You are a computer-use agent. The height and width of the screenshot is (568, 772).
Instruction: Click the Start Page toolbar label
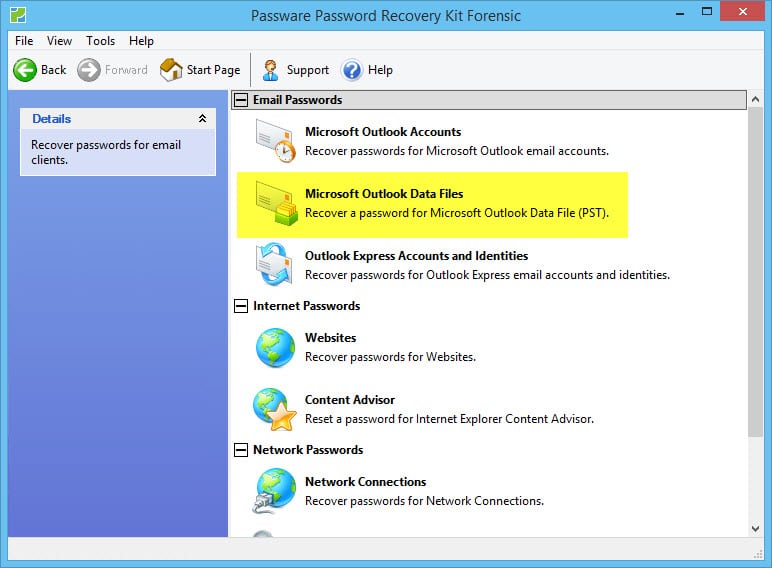click(213, 70)
